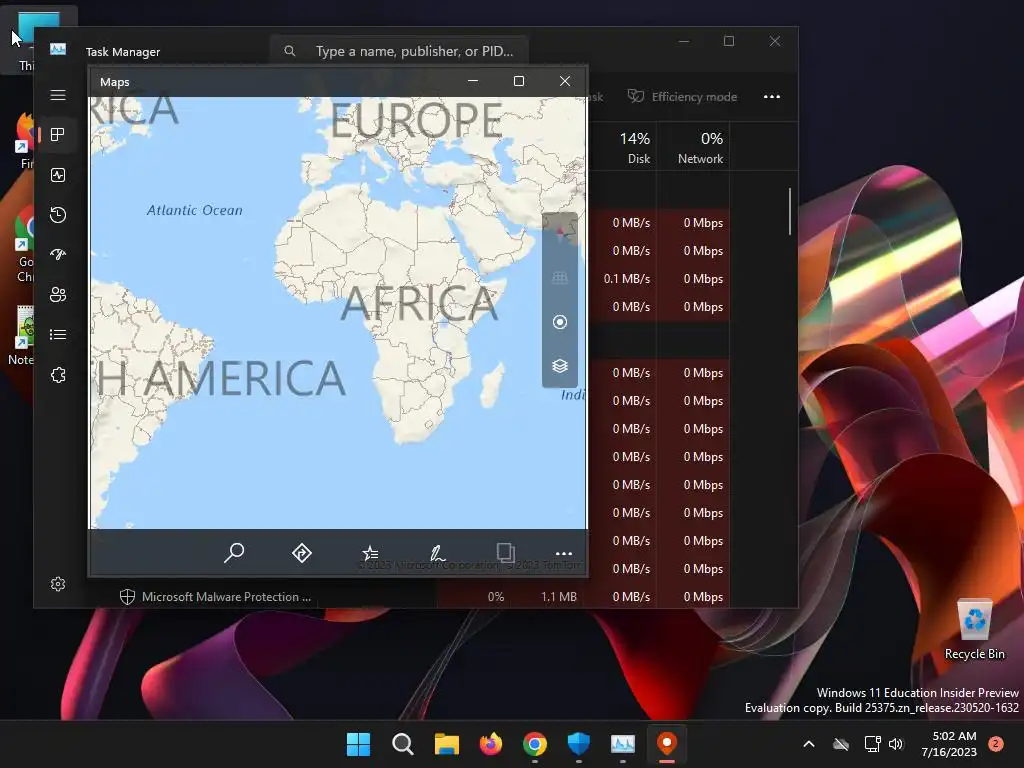Viewport: 1024px width, 768px height.
Task: Switch to Task Manager Processes page
Action: point(58,135)
